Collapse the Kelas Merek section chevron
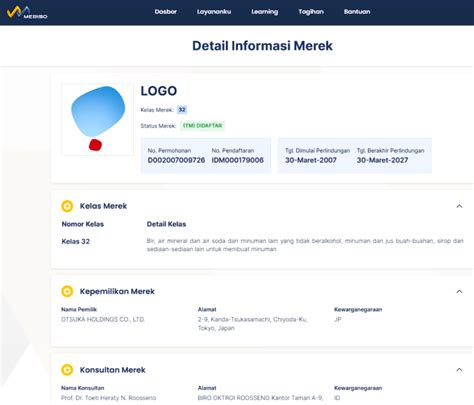Image resolution: width=474 pixels, height=405 pixels. tap(459, 206)
